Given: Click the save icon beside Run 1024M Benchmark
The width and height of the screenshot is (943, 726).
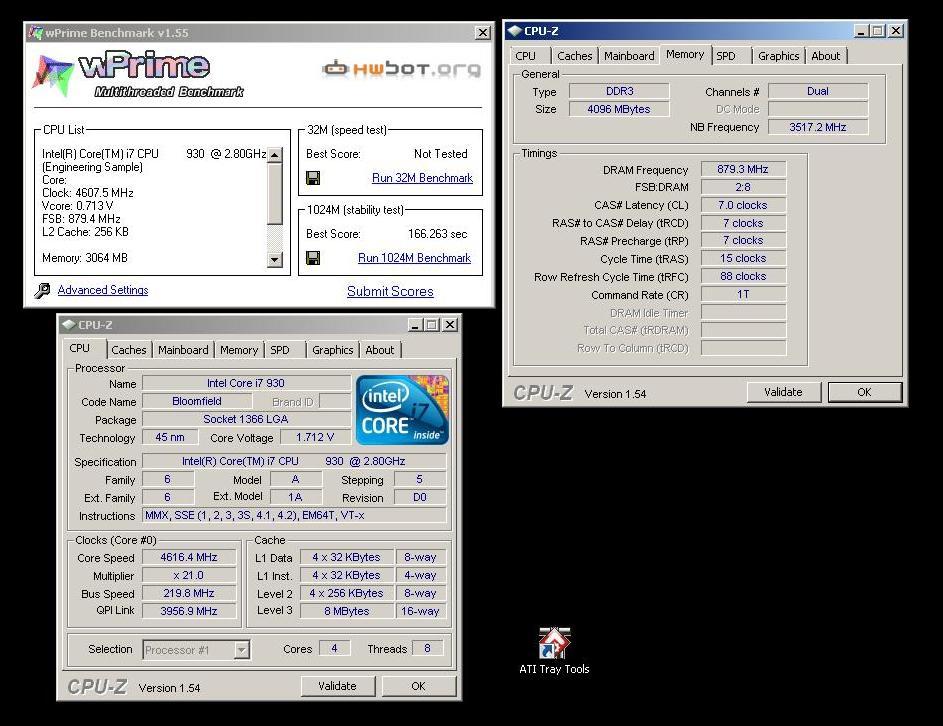Looking at the screenshot, I should tap(313, 258).
